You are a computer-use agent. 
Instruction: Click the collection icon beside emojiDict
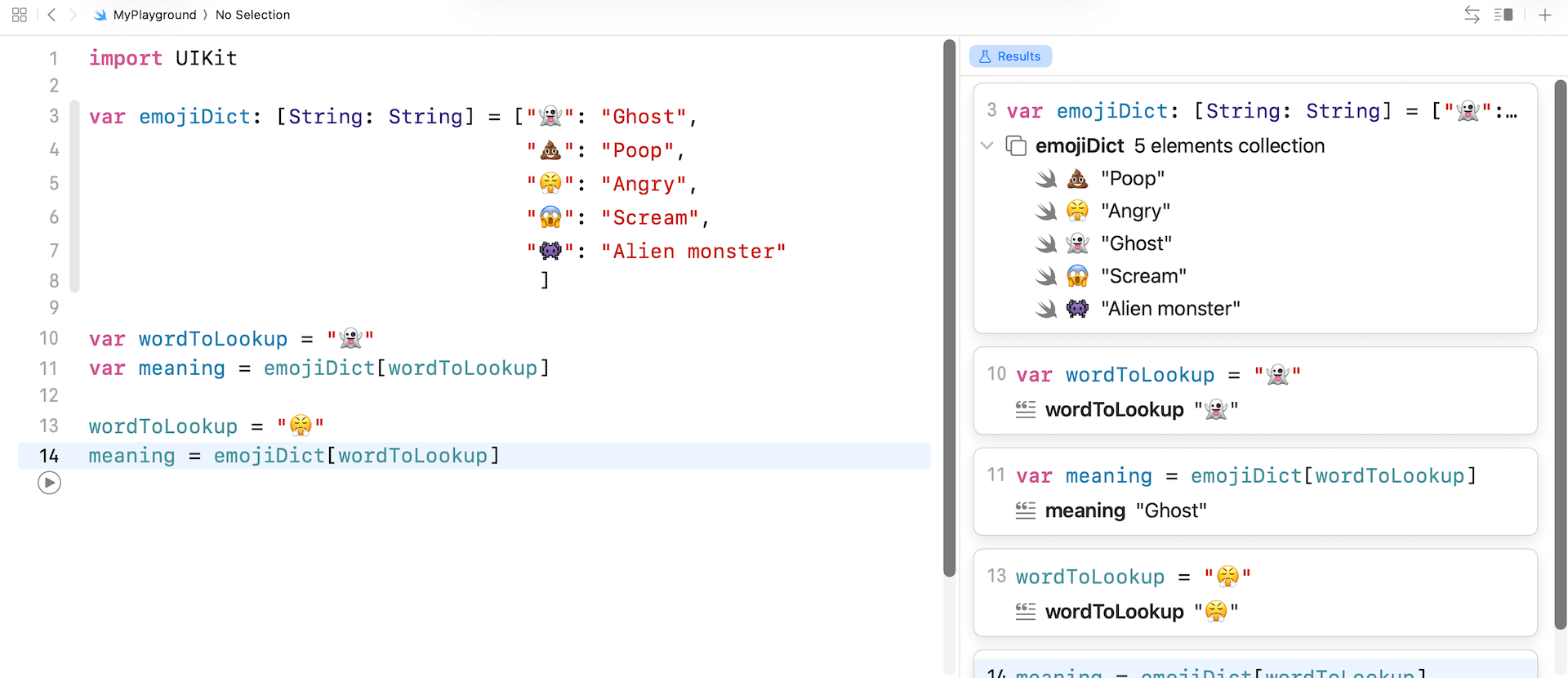click(x=1016, y=145)
